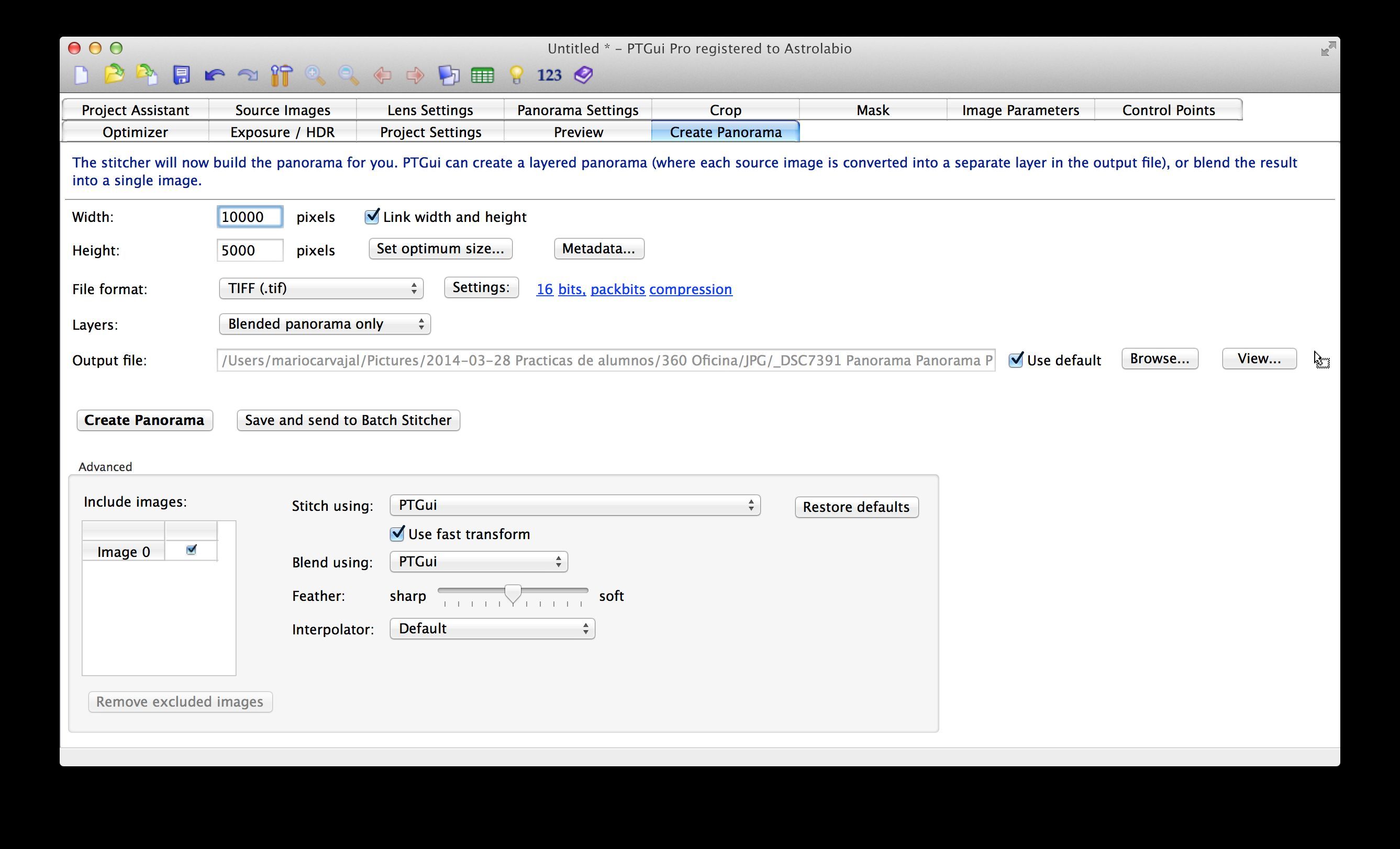Open help via the purple book icon

[584, 75]
